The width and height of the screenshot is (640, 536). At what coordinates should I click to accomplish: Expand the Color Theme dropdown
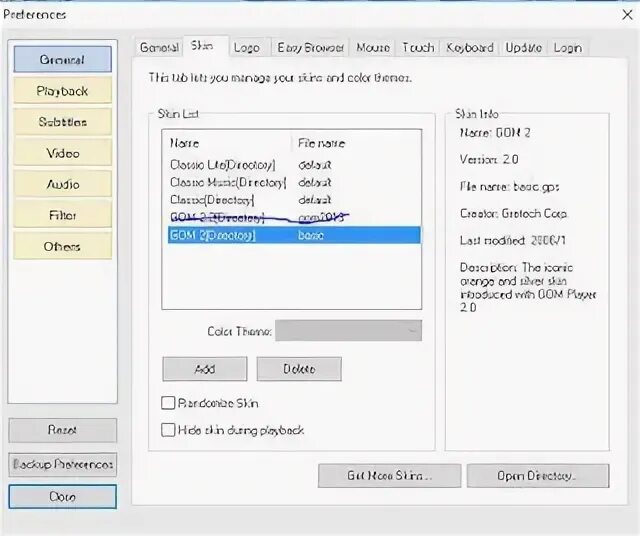349,330
